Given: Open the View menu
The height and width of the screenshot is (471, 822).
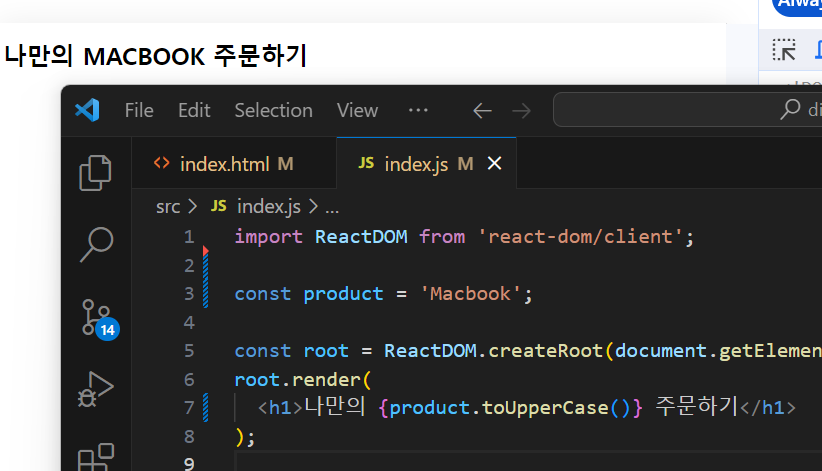Looking at the screenshot, I should (x=357, y=111).
